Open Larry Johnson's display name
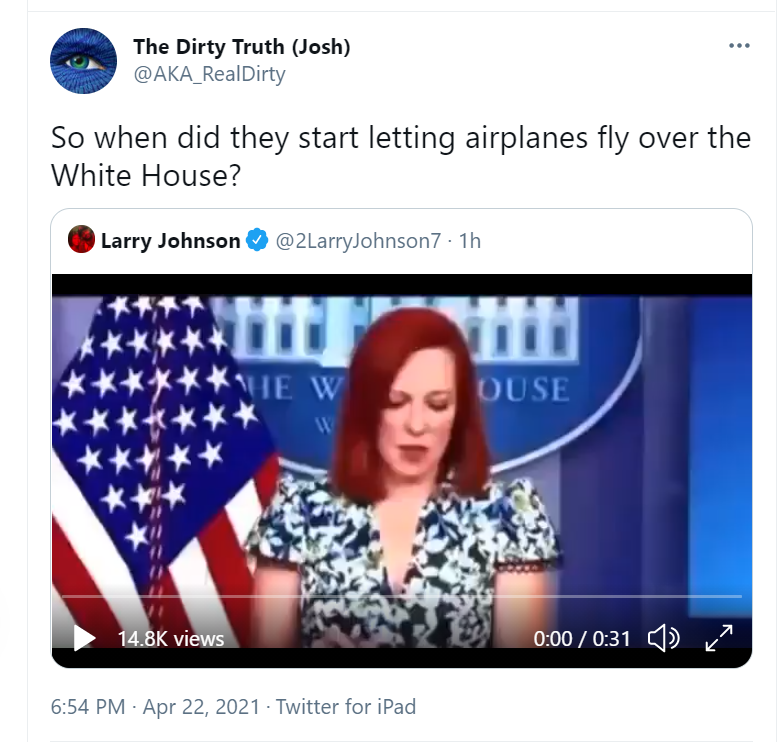This screenshot has width=779, height=742. 170,241
